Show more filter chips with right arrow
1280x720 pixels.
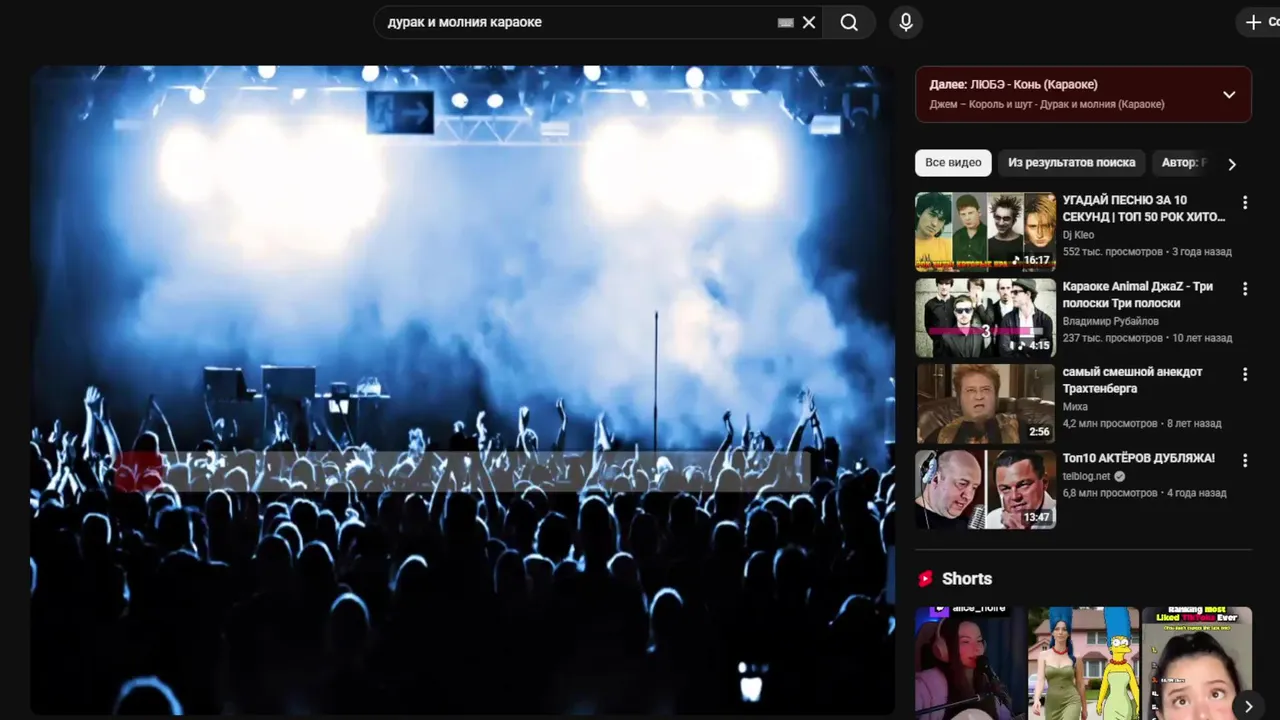(x=1232, y=164)
